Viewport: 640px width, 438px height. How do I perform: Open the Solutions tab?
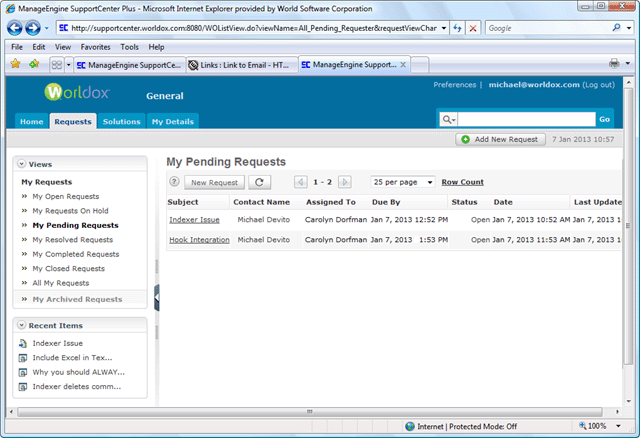click(122, 121)
